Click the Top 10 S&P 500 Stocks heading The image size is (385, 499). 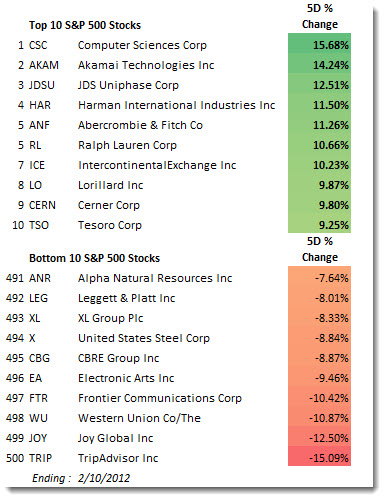click(85, 25)
